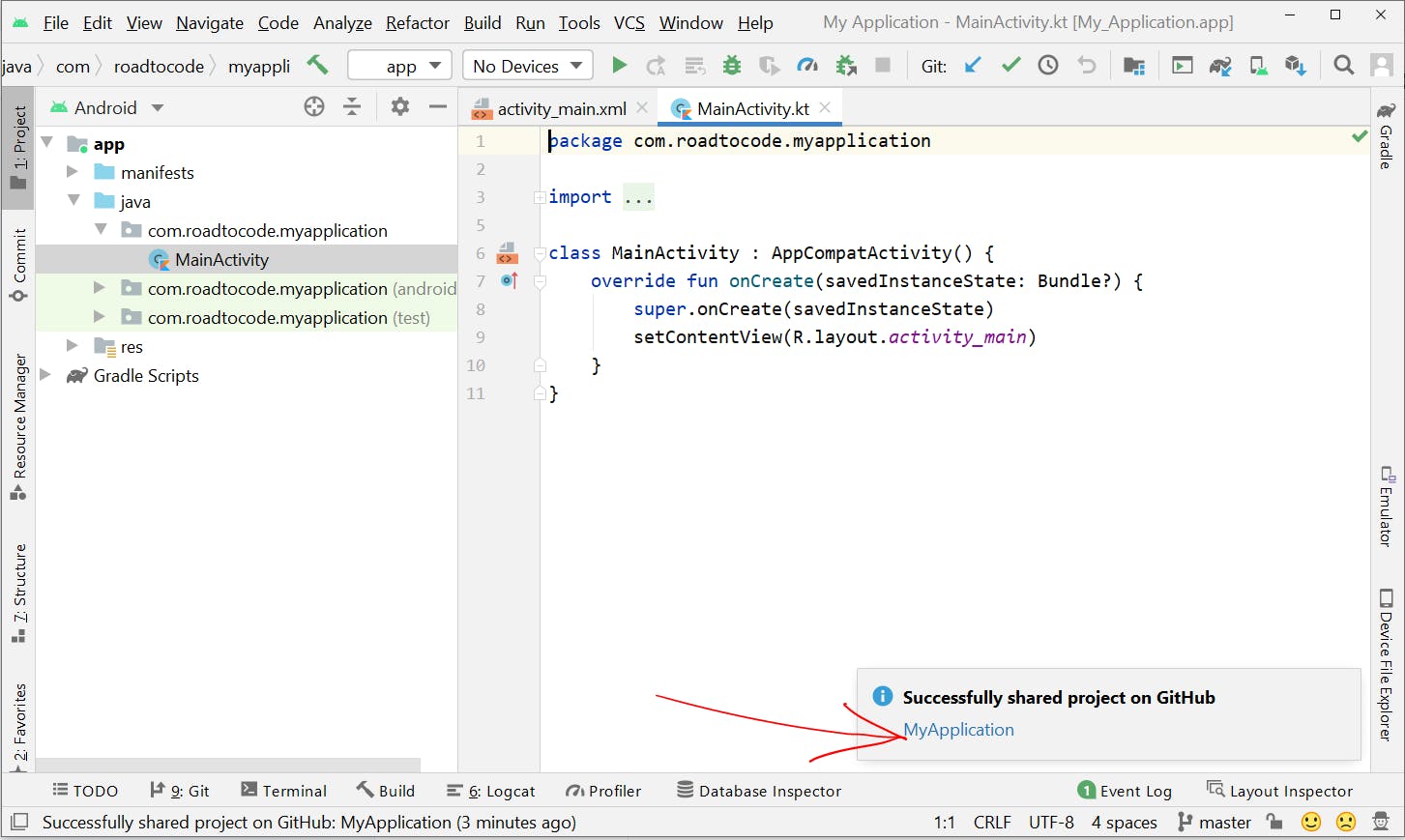Screen dimensions: 1405x840
Task: Commit changes with green checkmark icon
Action: coord(1011,65)
